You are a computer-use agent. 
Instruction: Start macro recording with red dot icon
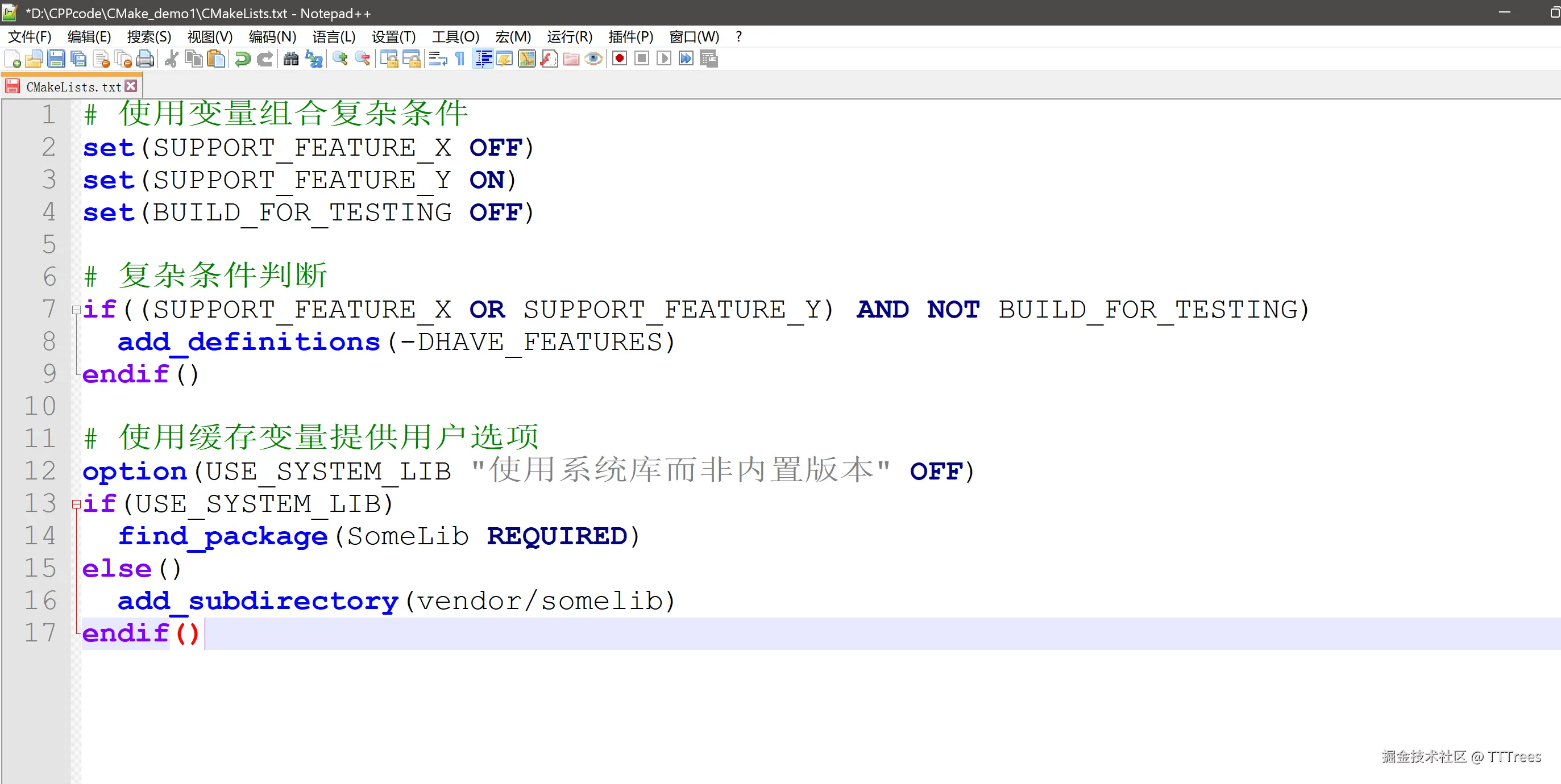tap(619, 59)
